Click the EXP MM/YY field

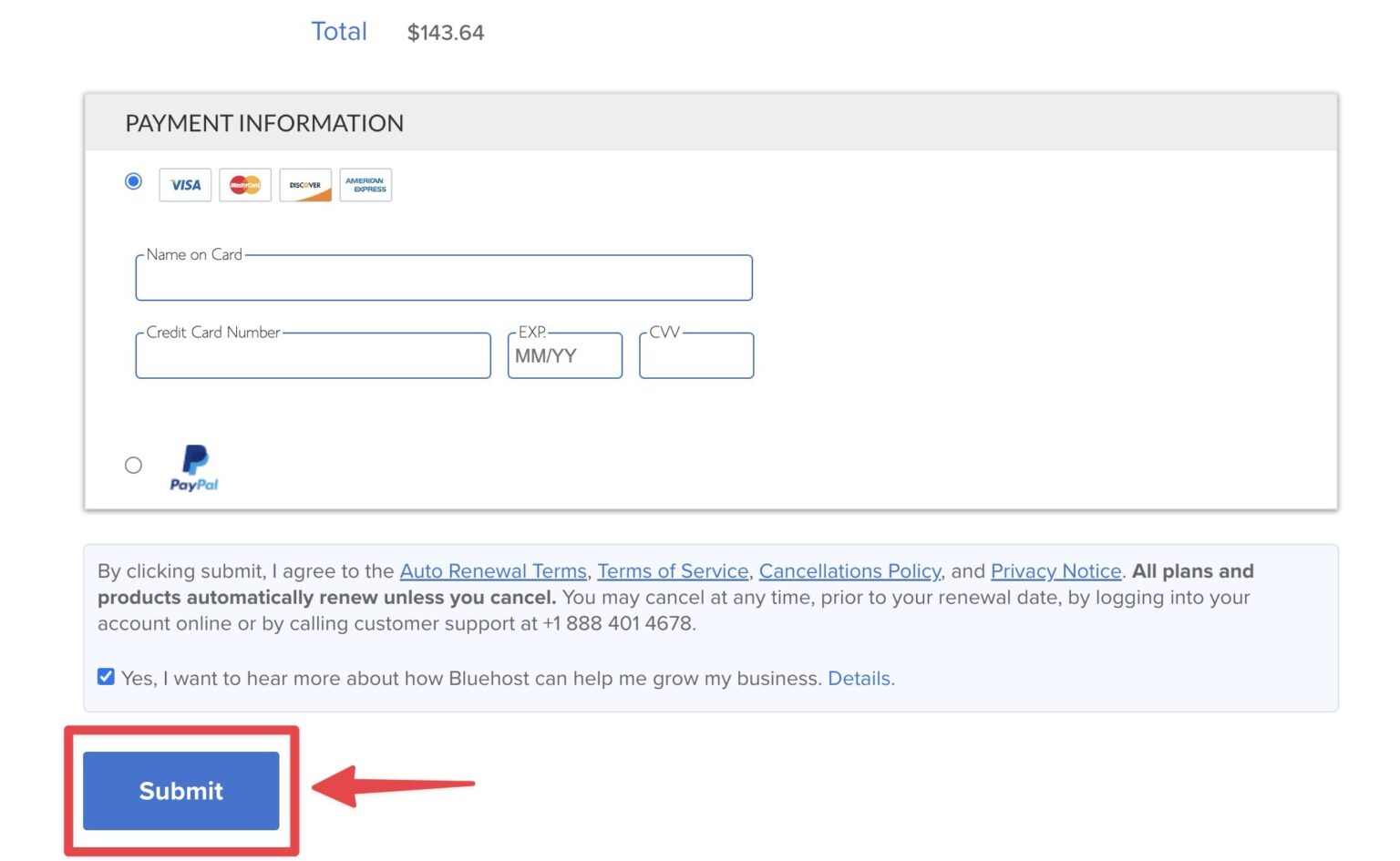coord(564,355)
